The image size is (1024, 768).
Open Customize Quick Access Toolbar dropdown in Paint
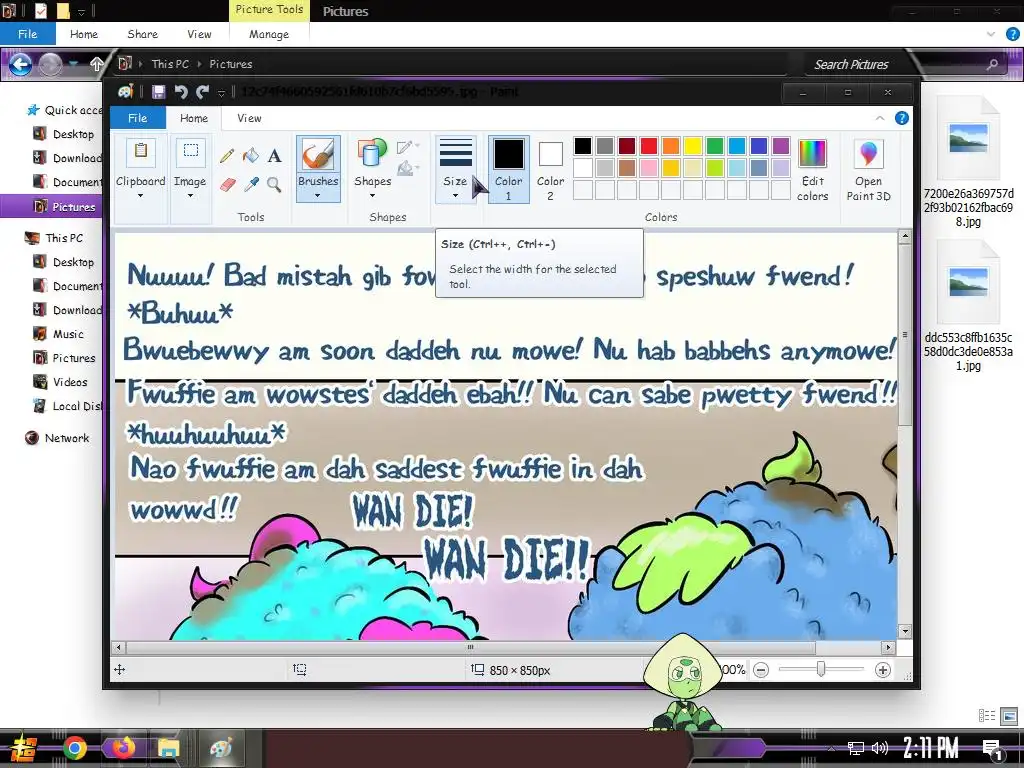click(221, 93)
